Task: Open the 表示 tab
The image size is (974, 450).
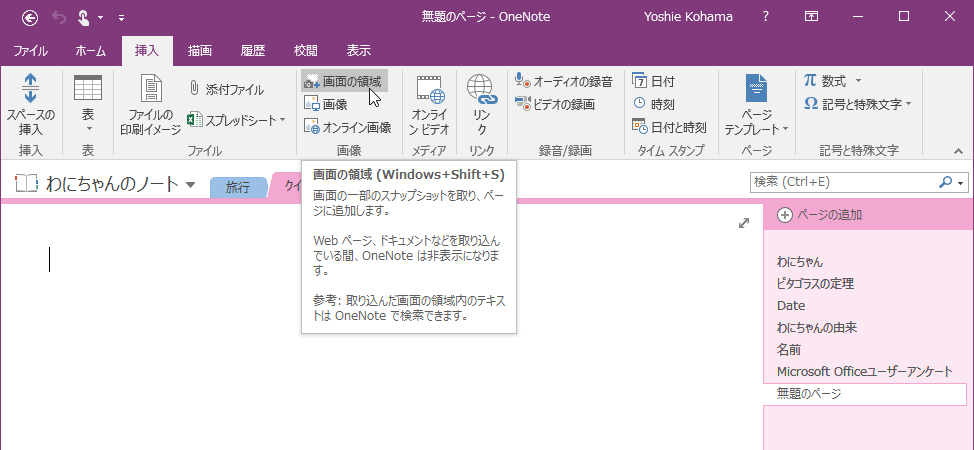Action: tap(358, 51)
